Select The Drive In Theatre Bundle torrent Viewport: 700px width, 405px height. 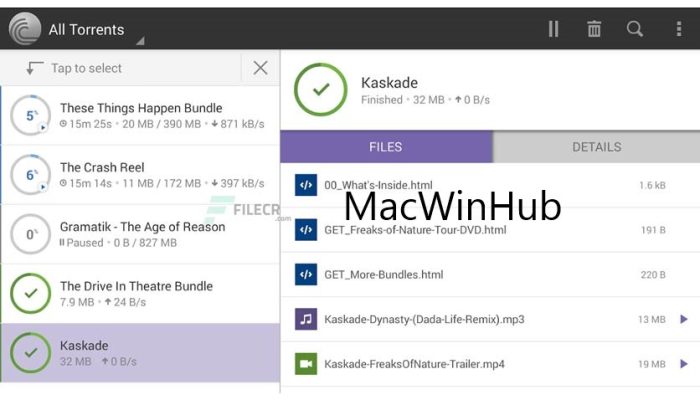click(x=140, y=293)
